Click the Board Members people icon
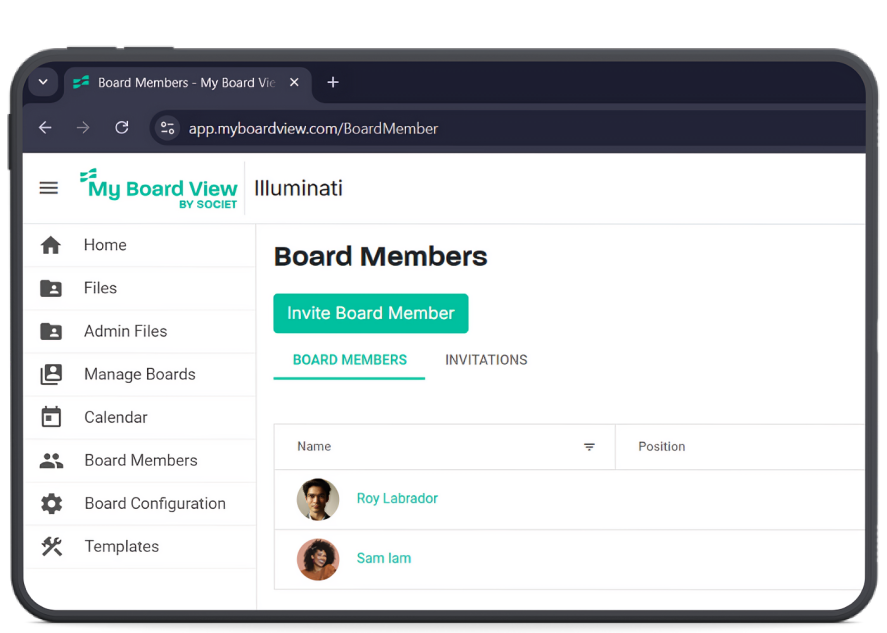Screen dimensions: 887x633 click(x=50, y=460)
